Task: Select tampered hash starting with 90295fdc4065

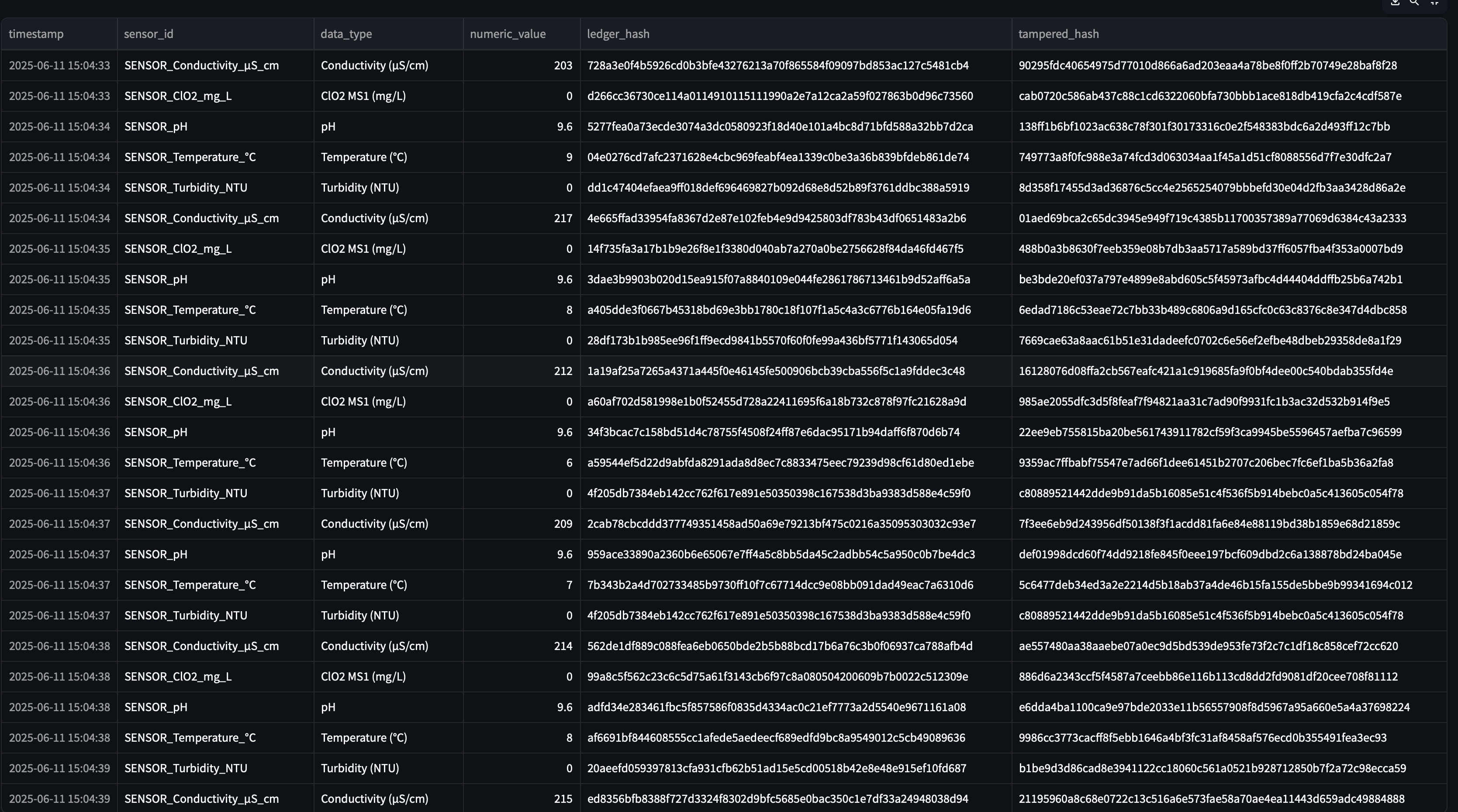Action: (x=1229, y=65)
